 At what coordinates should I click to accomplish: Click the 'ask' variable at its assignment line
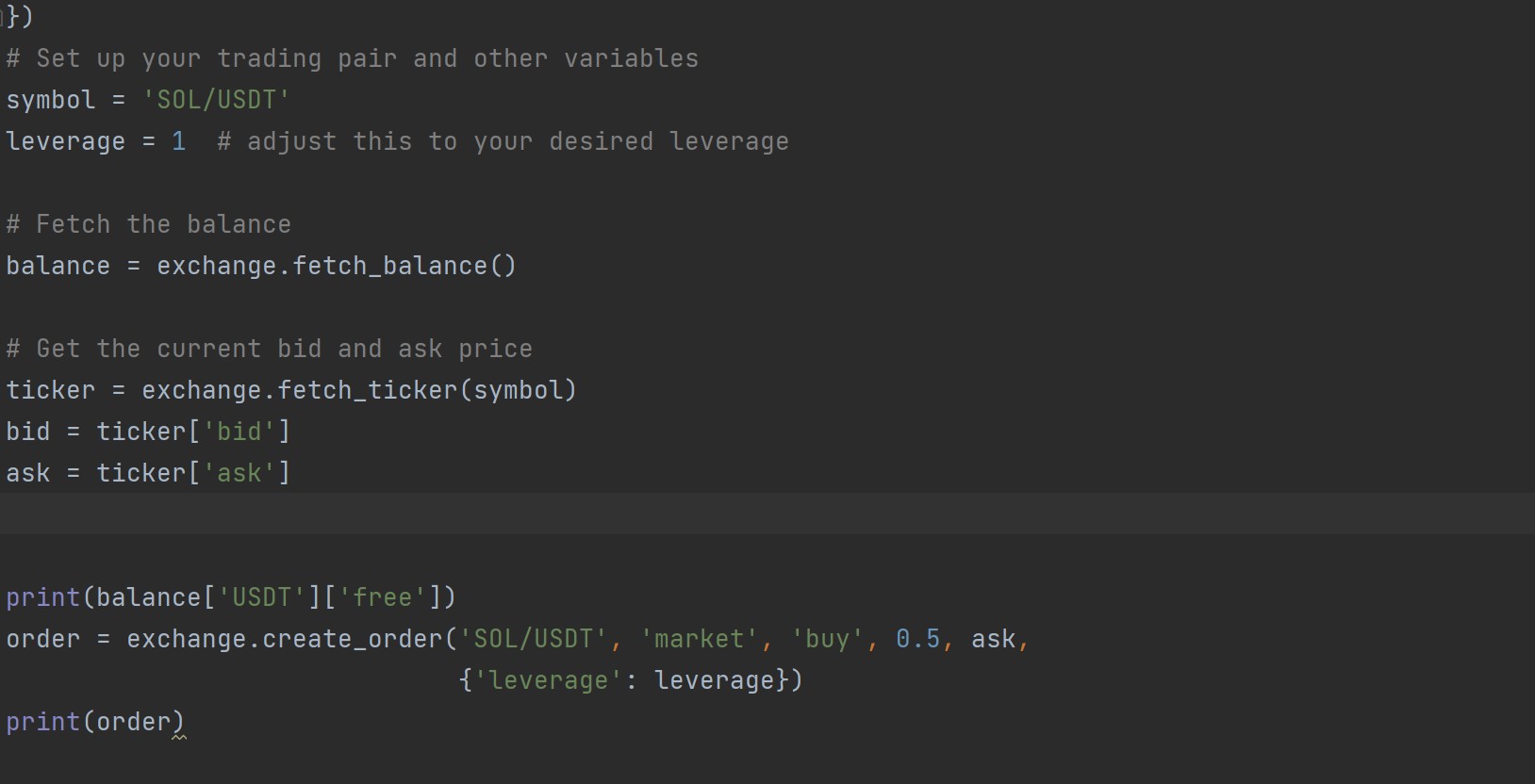click(x=28, y=473)
